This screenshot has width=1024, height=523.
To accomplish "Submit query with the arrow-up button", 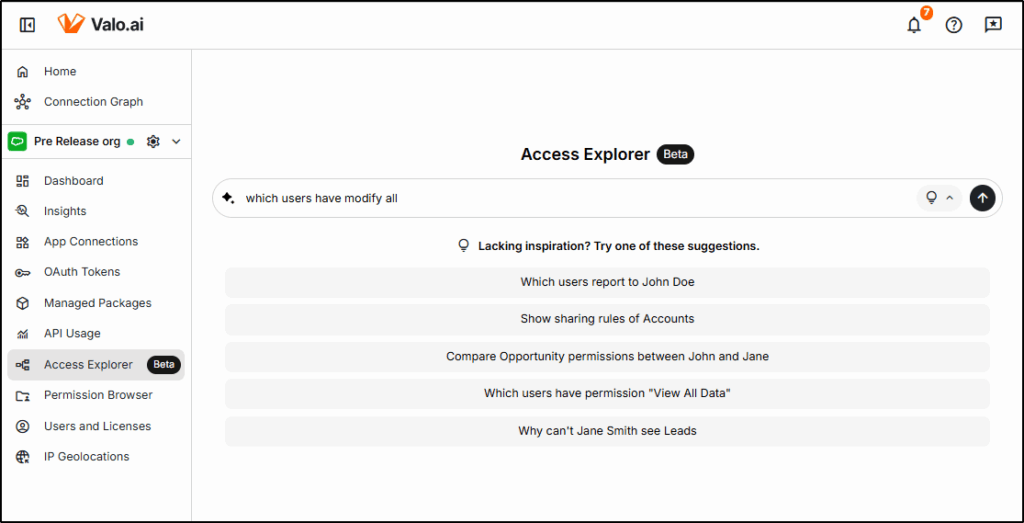I will point(982,198).
